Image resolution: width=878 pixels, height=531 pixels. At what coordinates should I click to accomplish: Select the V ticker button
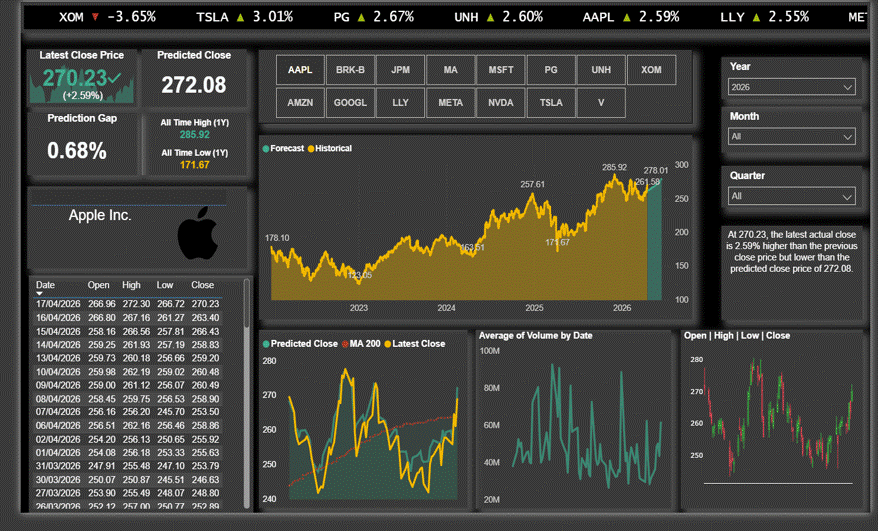click(601, 103)
